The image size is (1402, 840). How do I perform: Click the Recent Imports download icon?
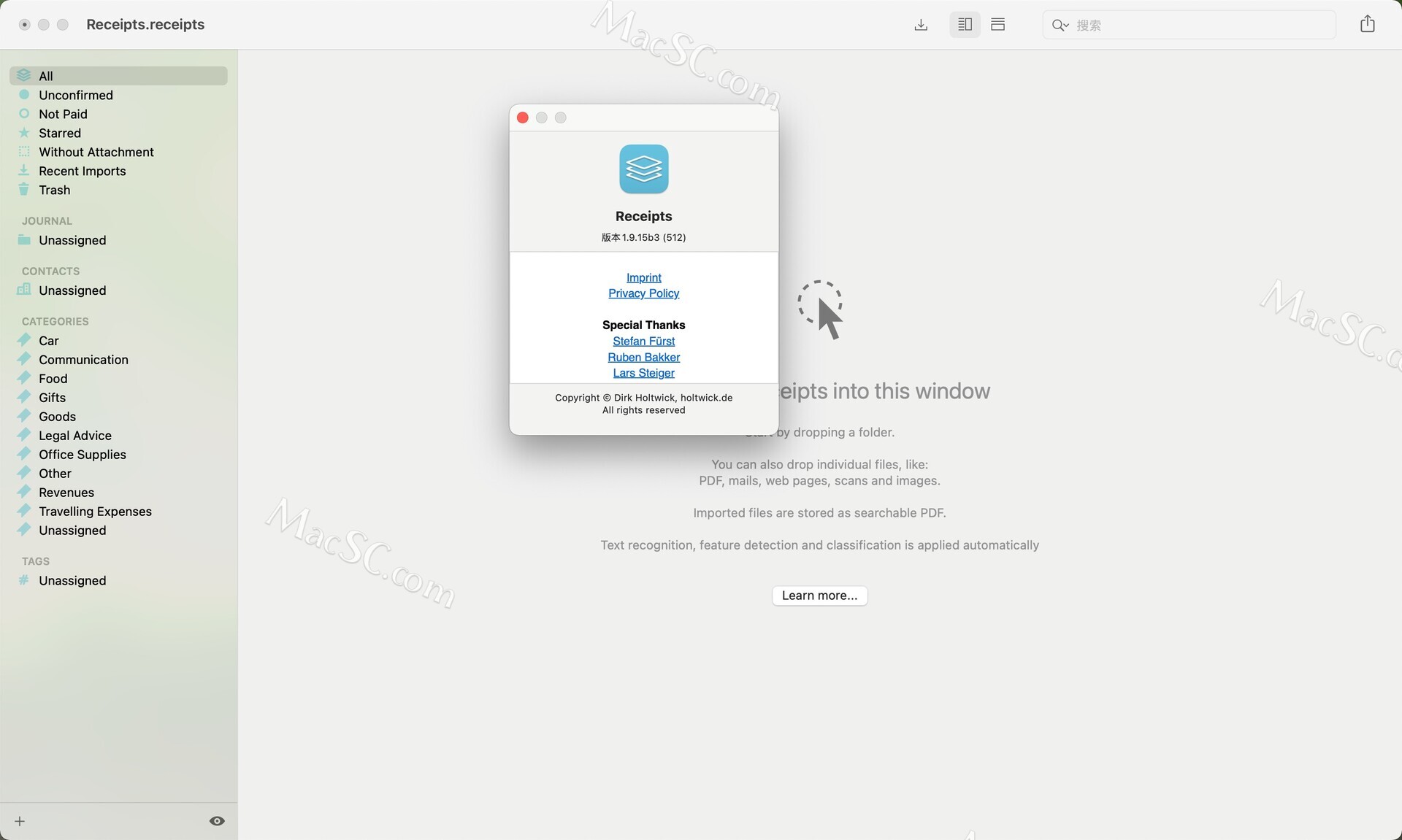coord(23,171)
